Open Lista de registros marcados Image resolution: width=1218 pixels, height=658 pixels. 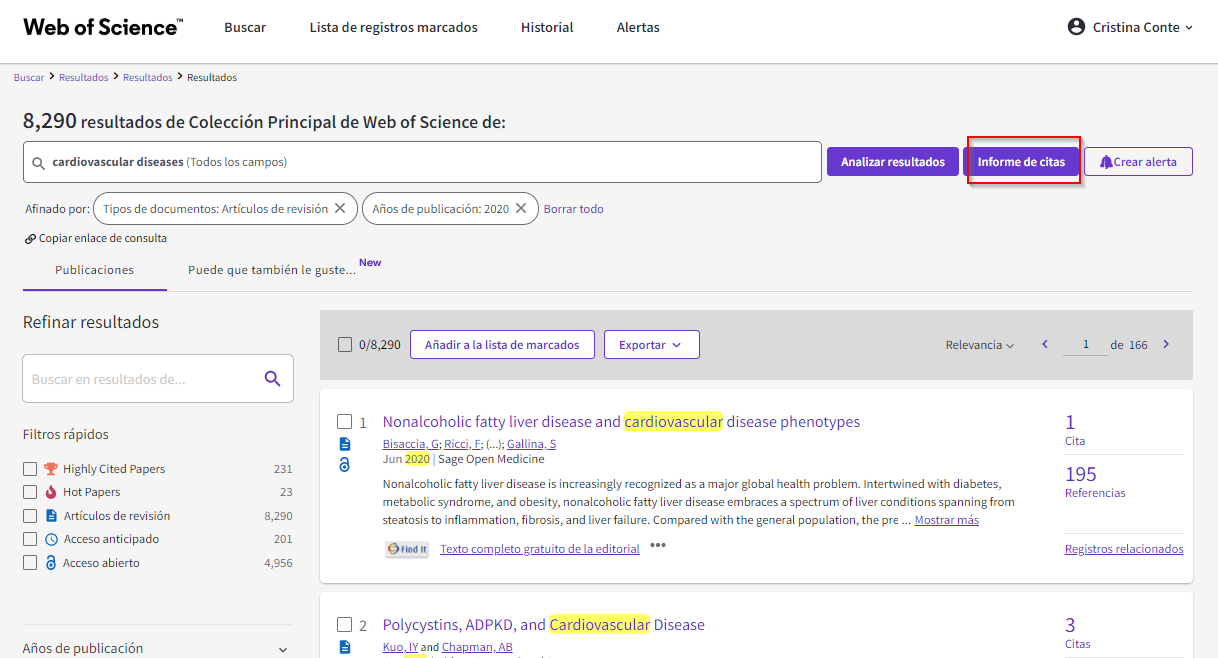point(393,27)
